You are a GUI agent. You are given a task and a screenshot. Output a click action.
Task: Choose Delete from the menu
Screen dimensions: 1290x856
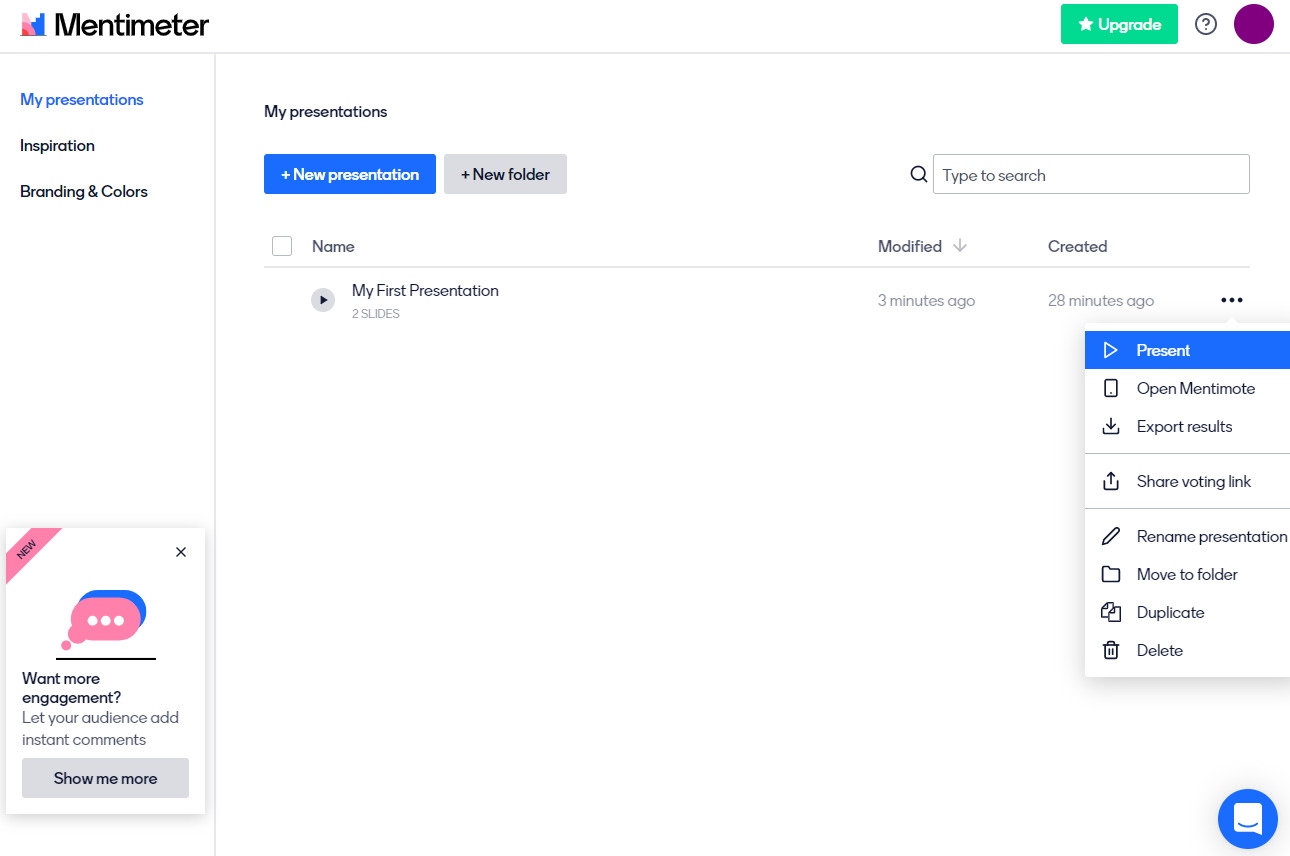[x=1187, y=650]
